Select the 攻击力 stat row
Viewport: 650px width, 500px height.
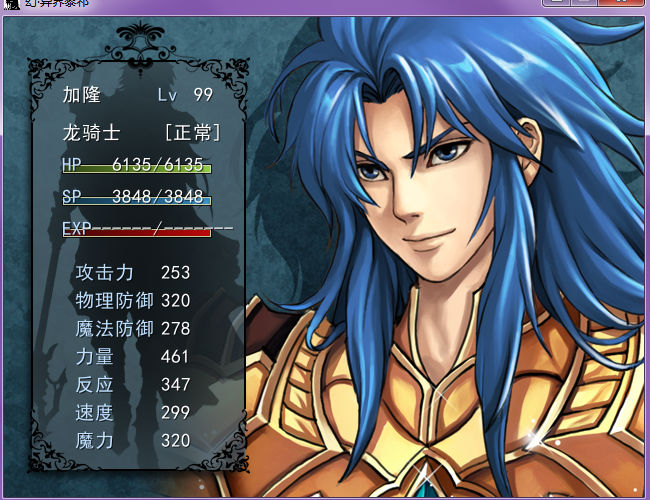tap(133, 273)
